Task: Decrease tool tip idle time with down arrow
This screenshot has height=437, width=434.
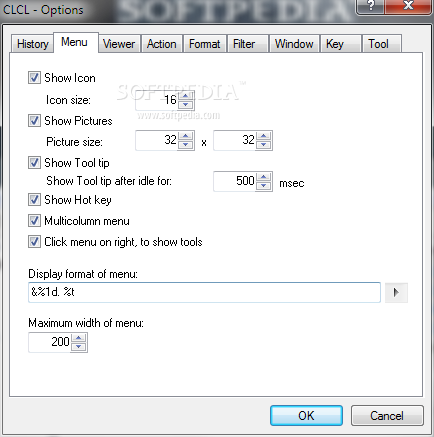Action: point(264,186)
